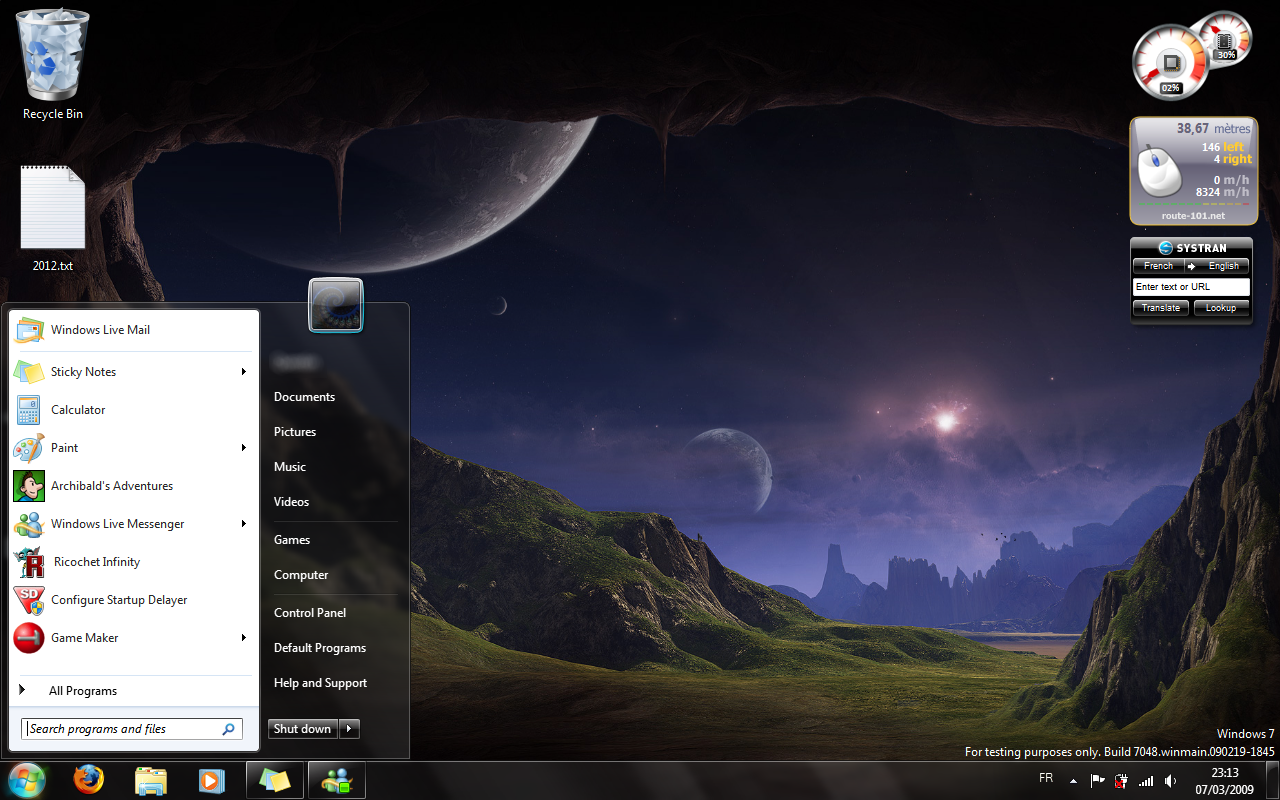Open Computer from the Start menu
The image size is (1280, 800).
tap(301, 575)
